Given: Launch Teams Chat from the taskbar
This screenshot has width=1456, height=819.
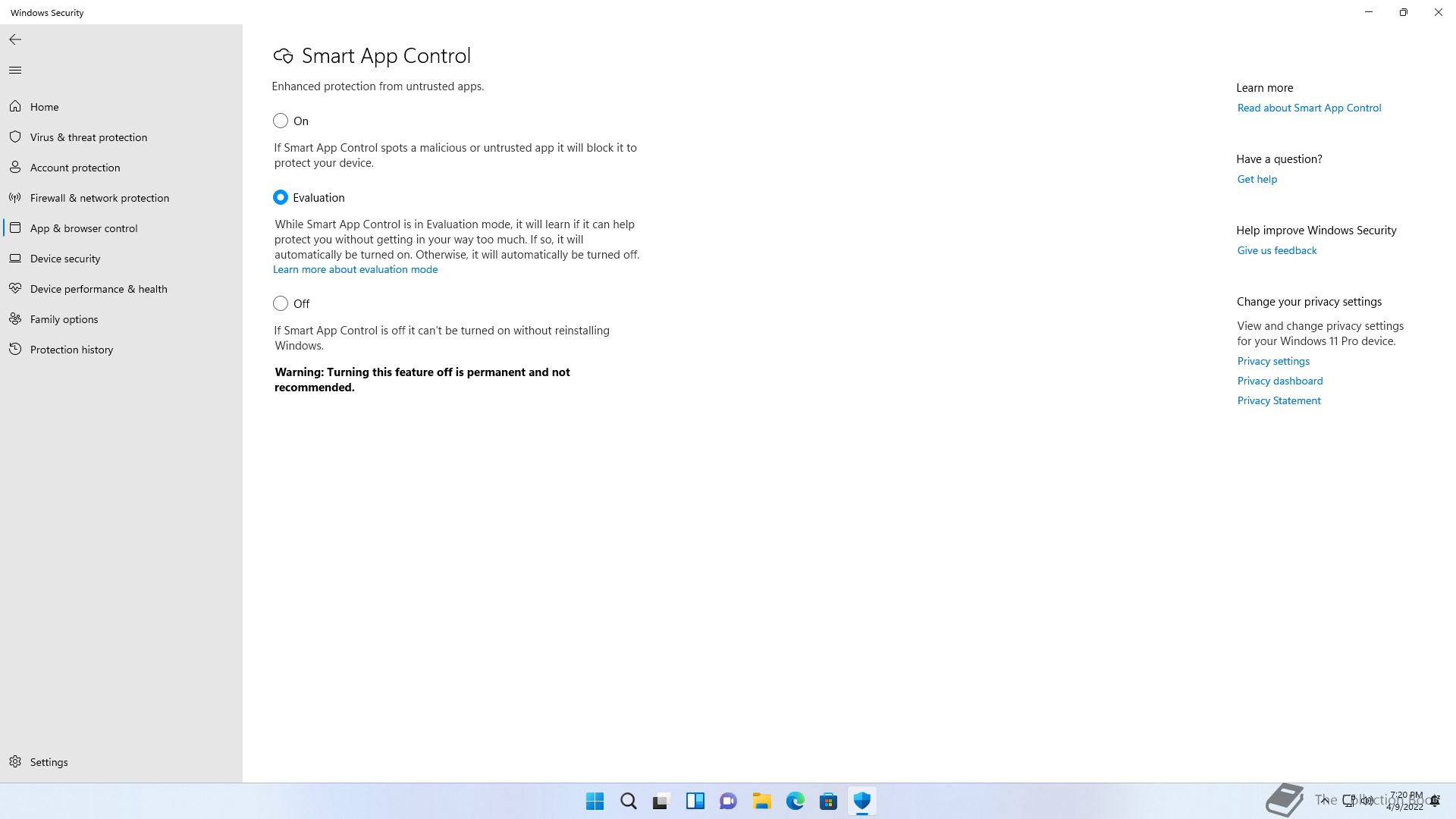Looking at the screenshot, I should click(729, 801).
